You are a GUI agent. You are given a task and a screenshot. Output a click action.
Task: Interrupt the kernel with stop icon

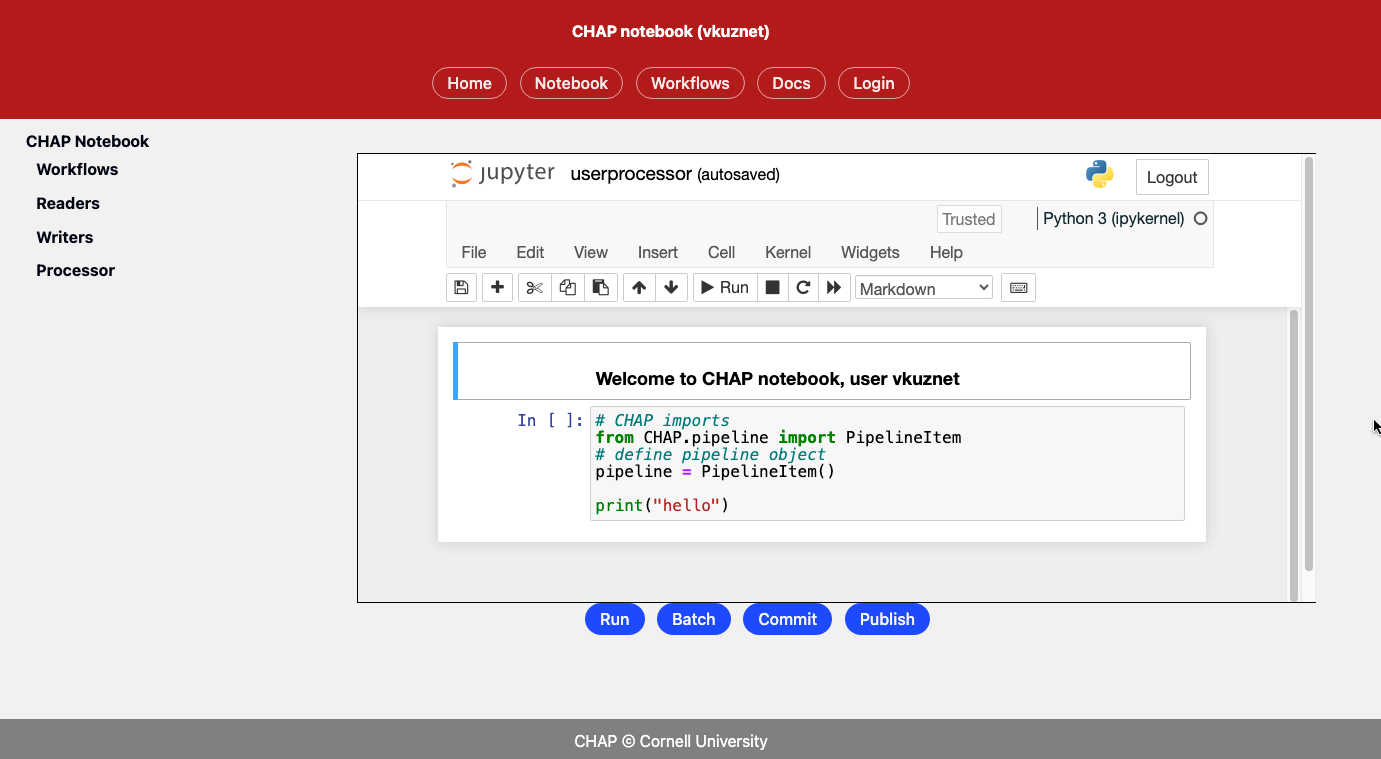(x=772, y=288)
